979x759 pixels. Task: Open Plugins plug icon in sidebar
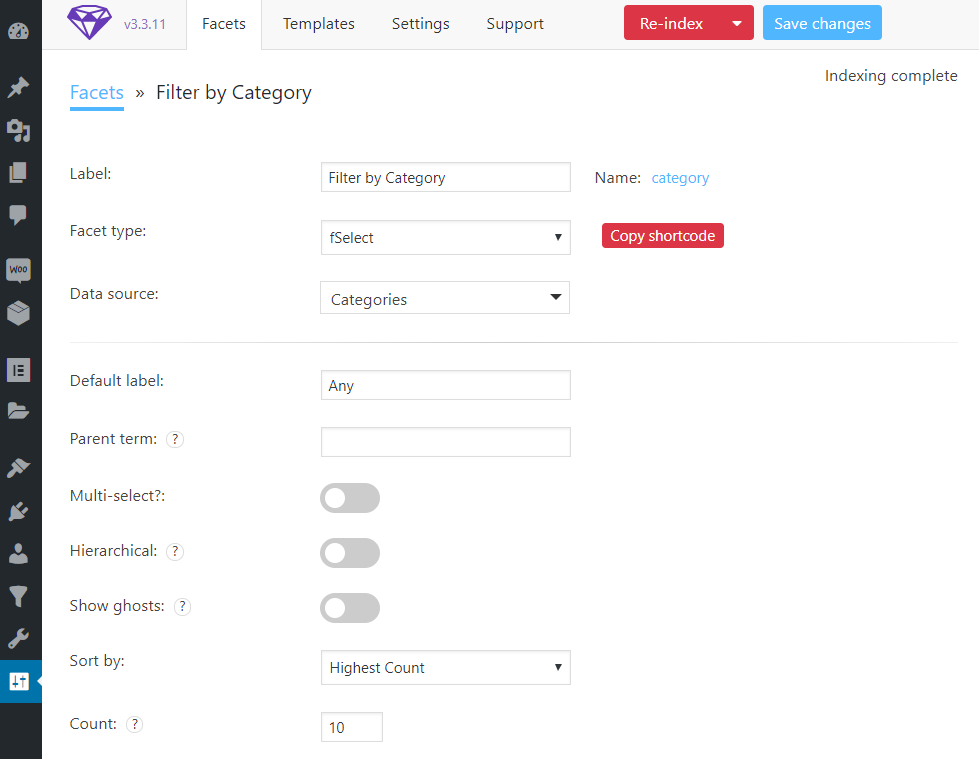(18, 511)
